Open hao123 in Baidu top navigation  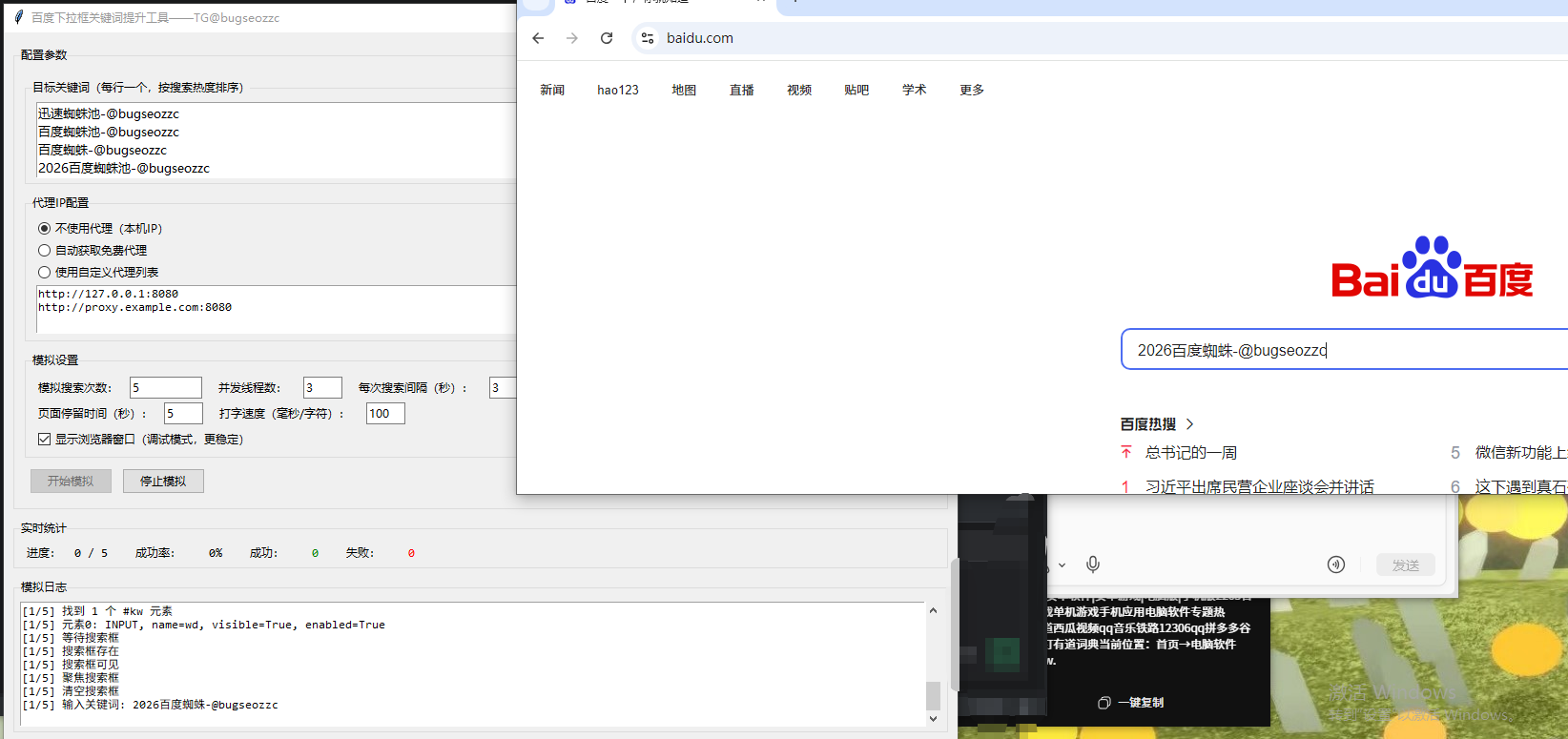[618, 90]
